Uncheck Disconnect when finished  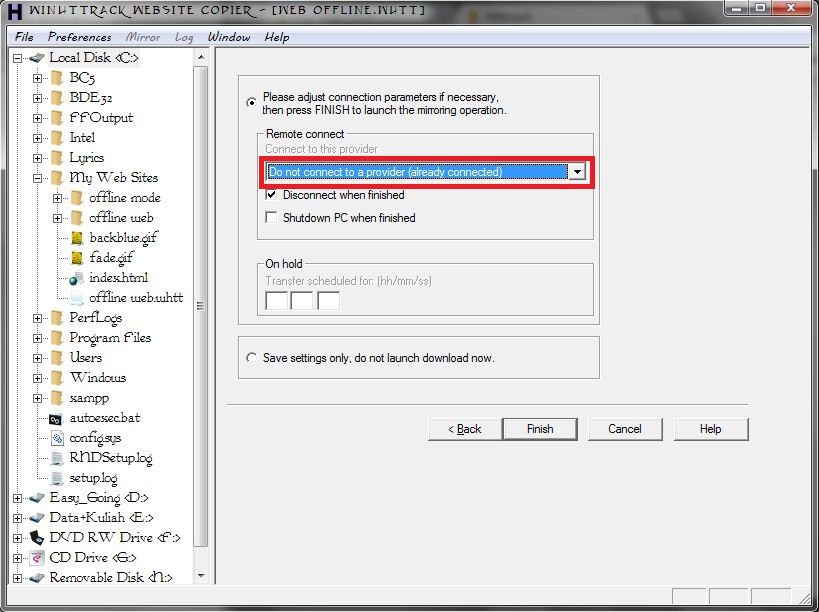271,195
